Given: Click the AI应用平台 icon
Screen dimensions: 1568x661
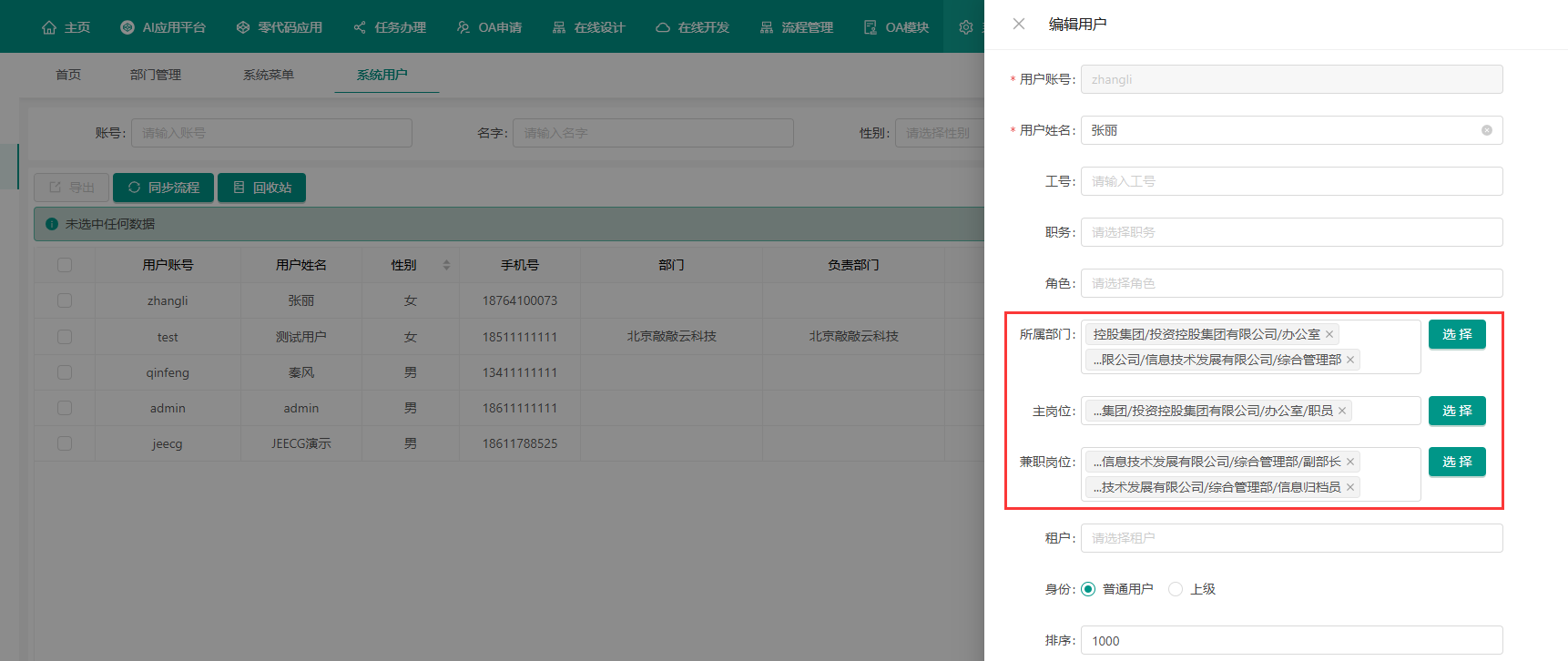Looking at the screenshot, I should pos(127,27).
